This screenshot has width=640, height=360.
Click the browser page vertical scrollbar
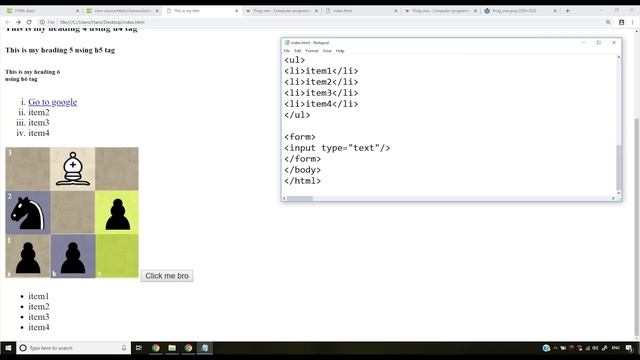pos(637,227)
